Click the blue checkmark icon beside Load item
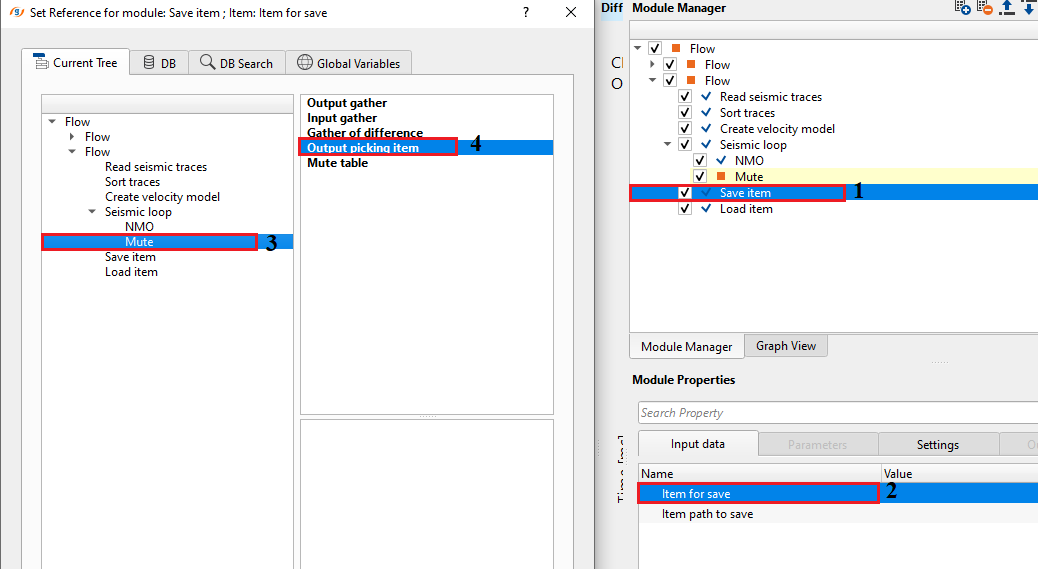 [x=706, y=209]
